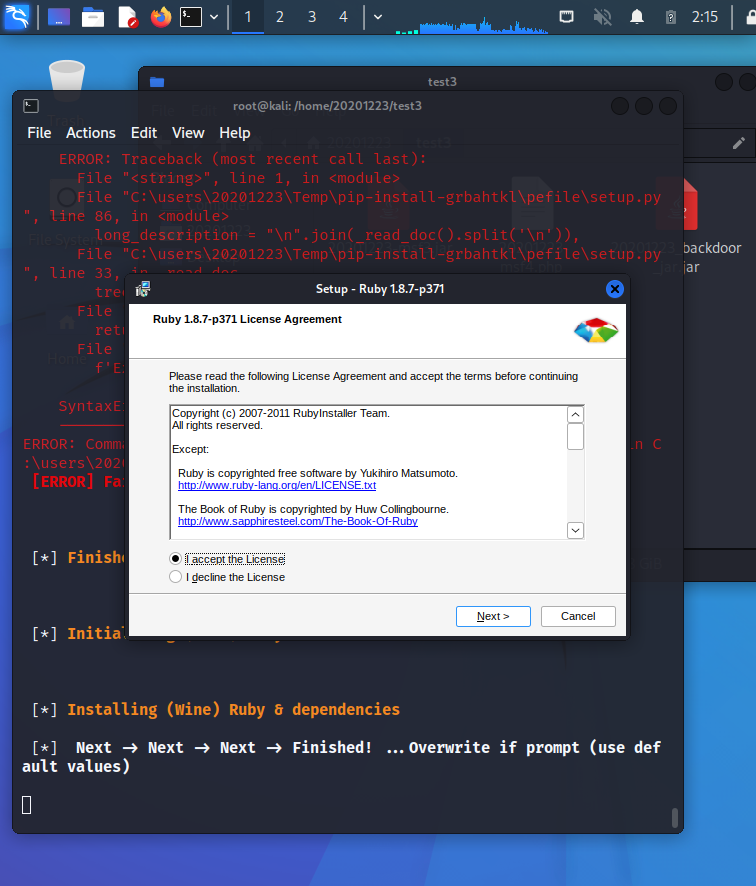Open the power manager battery icon
This screenshot has height=886, width=756.
(671, 17)
